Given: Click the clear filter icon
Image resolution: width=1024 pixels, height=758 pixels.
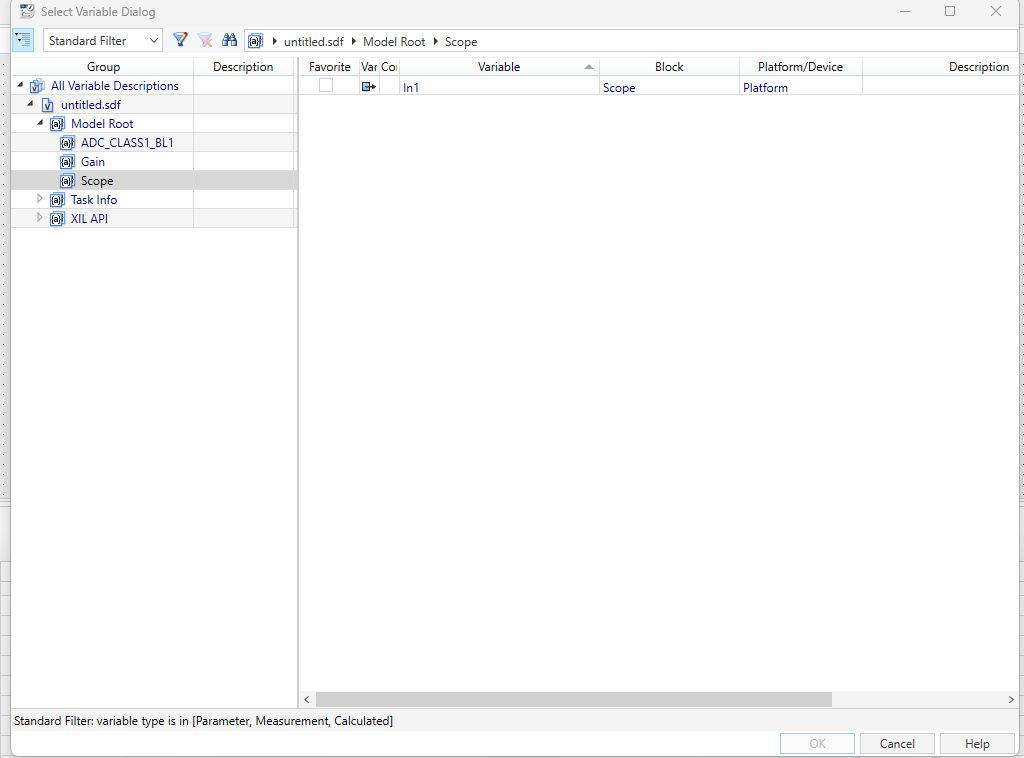Looking at the screenshot, I should click(205, 40).
